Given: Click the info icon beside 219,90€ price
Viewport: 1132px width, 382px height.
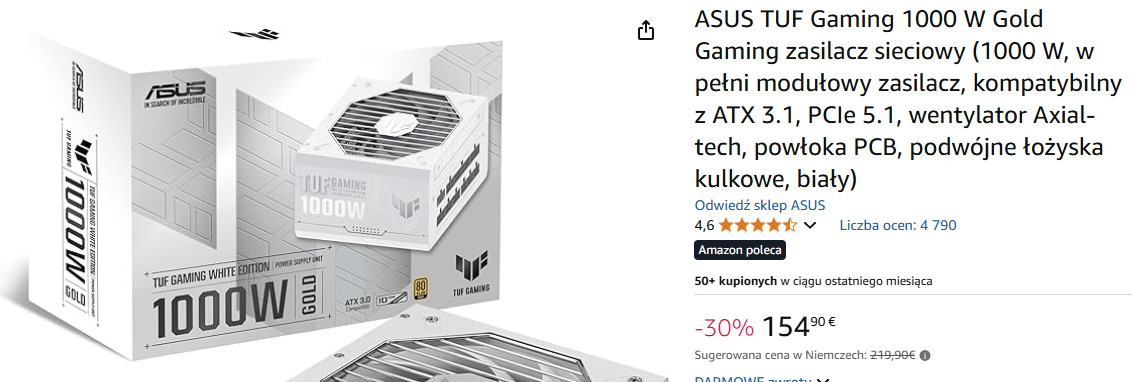Looking at the screenshot, I should (926, 355).
